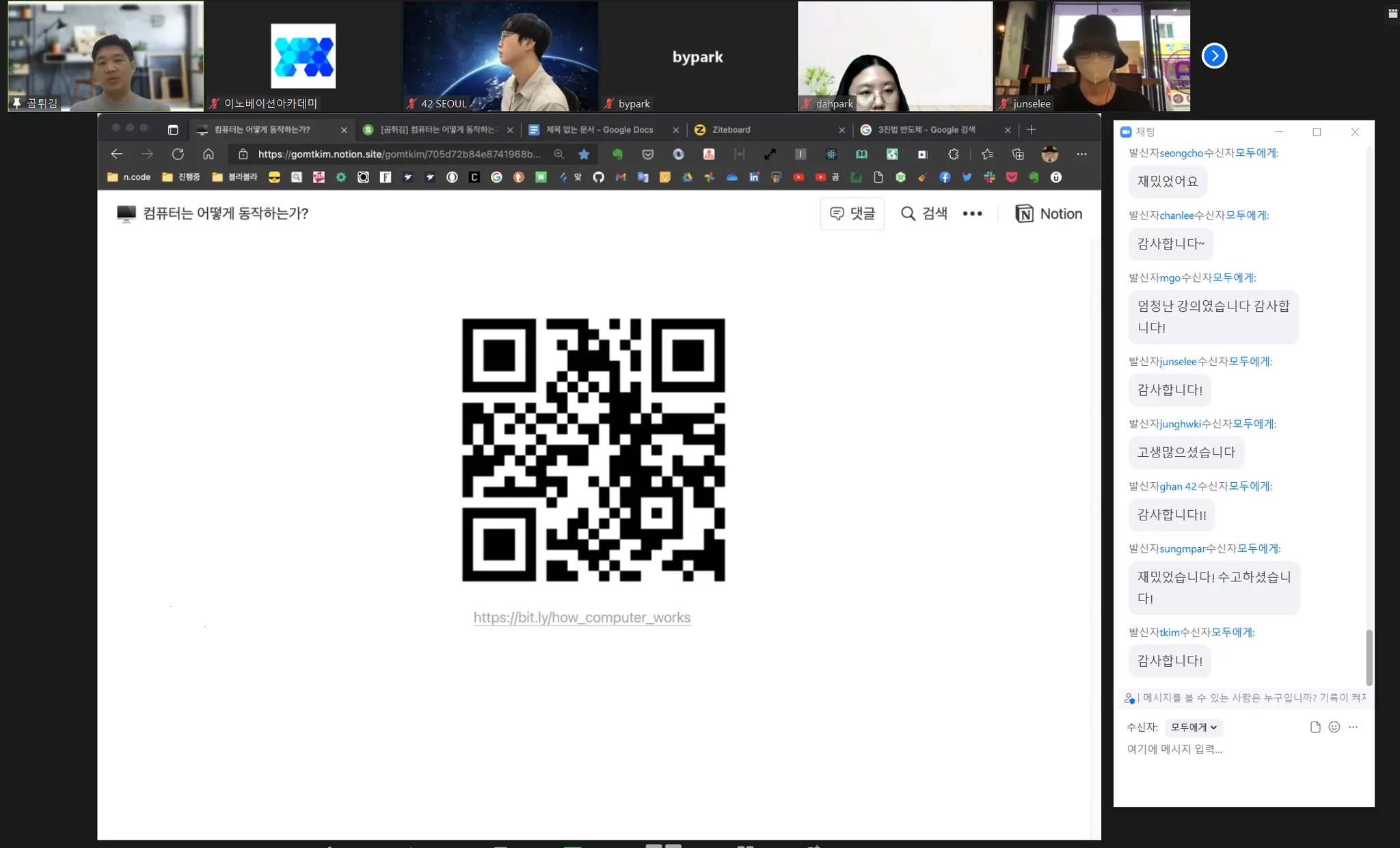
Task: Click the chat panel scrollbar
Action: 1369,657
